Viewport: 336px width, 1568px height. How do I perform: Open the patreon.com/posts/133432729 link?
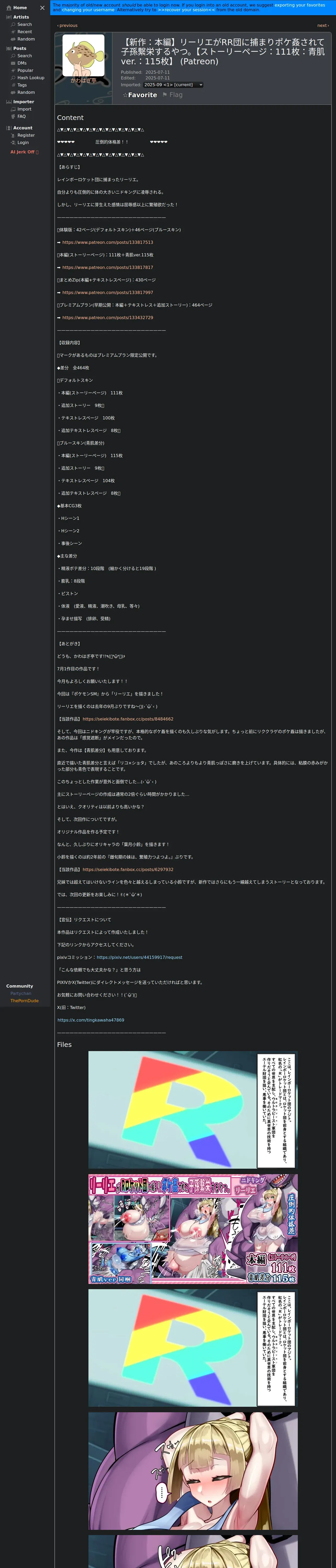coord(107,318)
